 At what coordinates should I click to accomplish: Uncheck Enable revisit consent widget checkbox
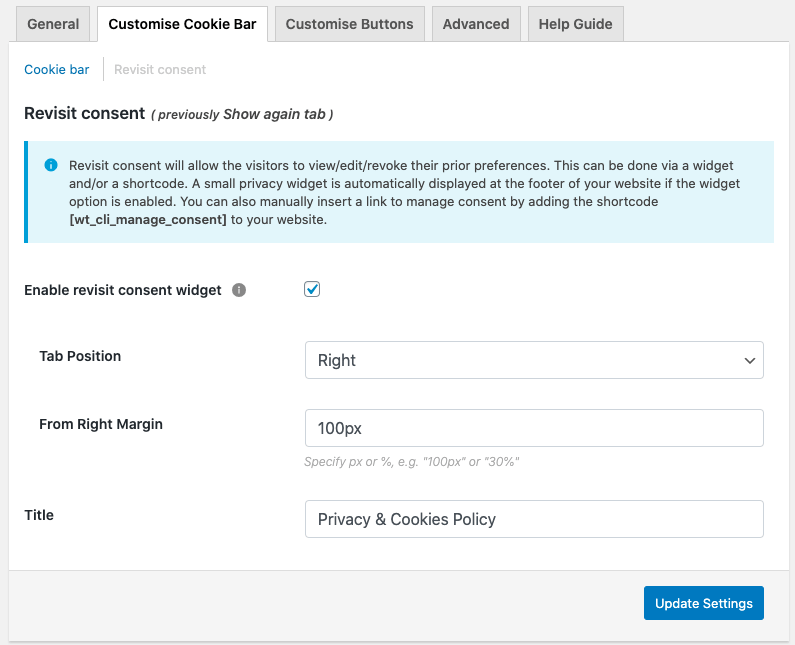312,289
